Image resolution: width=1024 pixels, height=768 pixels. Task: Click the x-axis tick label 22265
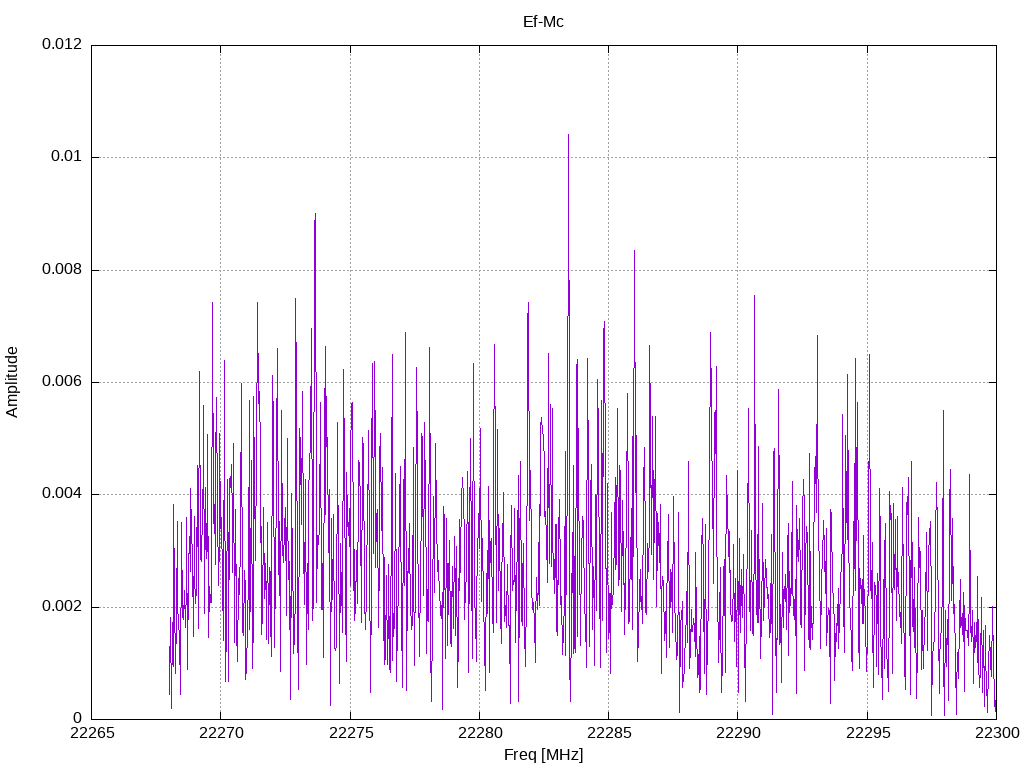(92, 733)
